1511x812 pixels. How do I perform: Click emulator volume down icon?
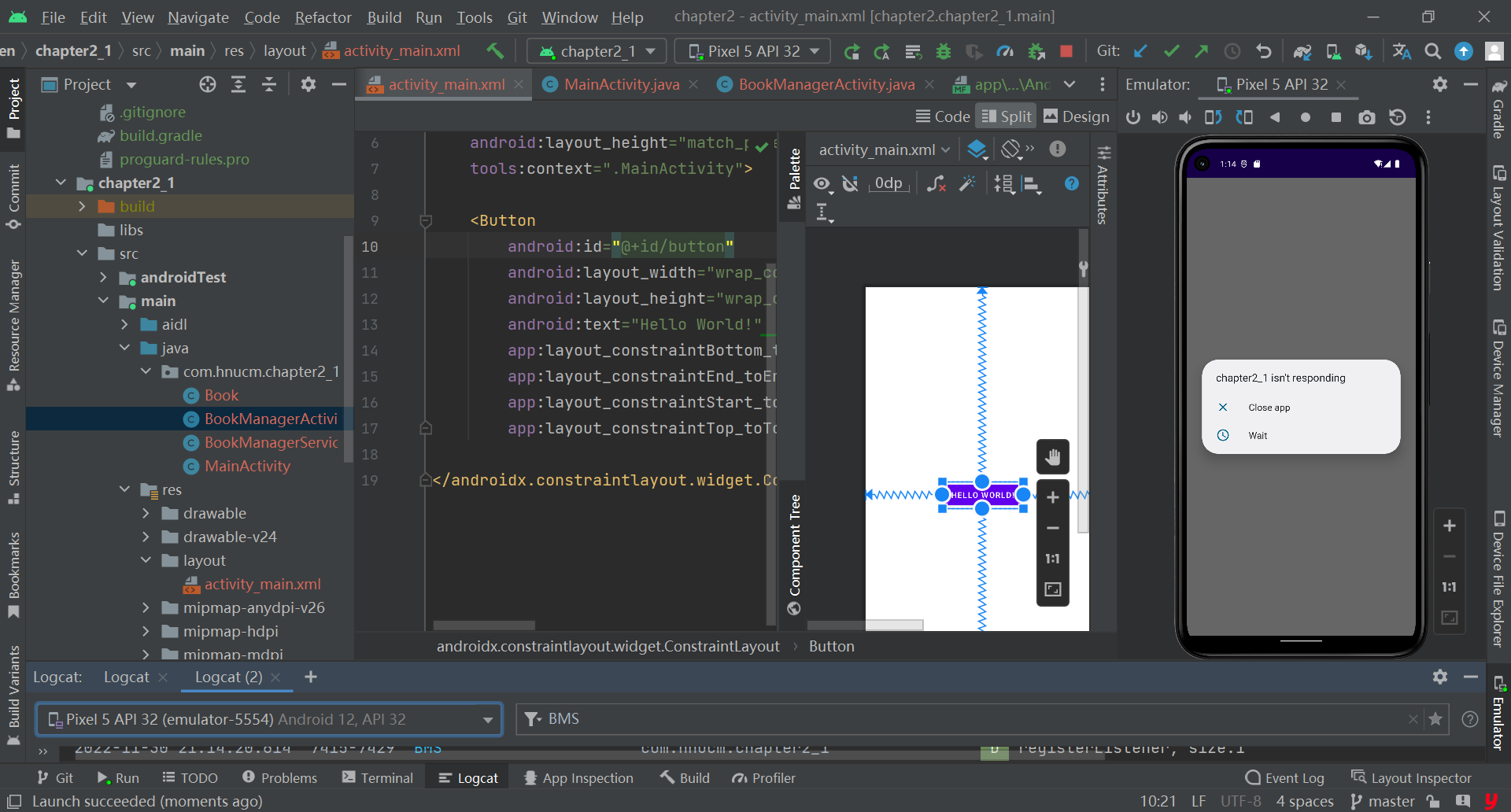1185,117
